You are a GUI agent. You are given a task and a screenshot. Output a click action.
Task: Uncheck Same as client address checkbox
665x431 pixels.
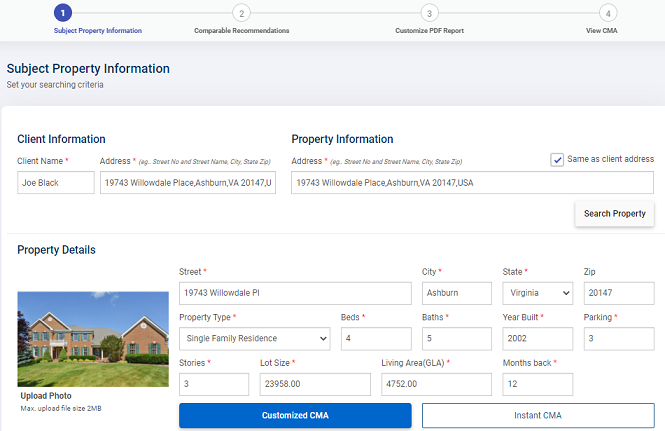click(557, 160)
